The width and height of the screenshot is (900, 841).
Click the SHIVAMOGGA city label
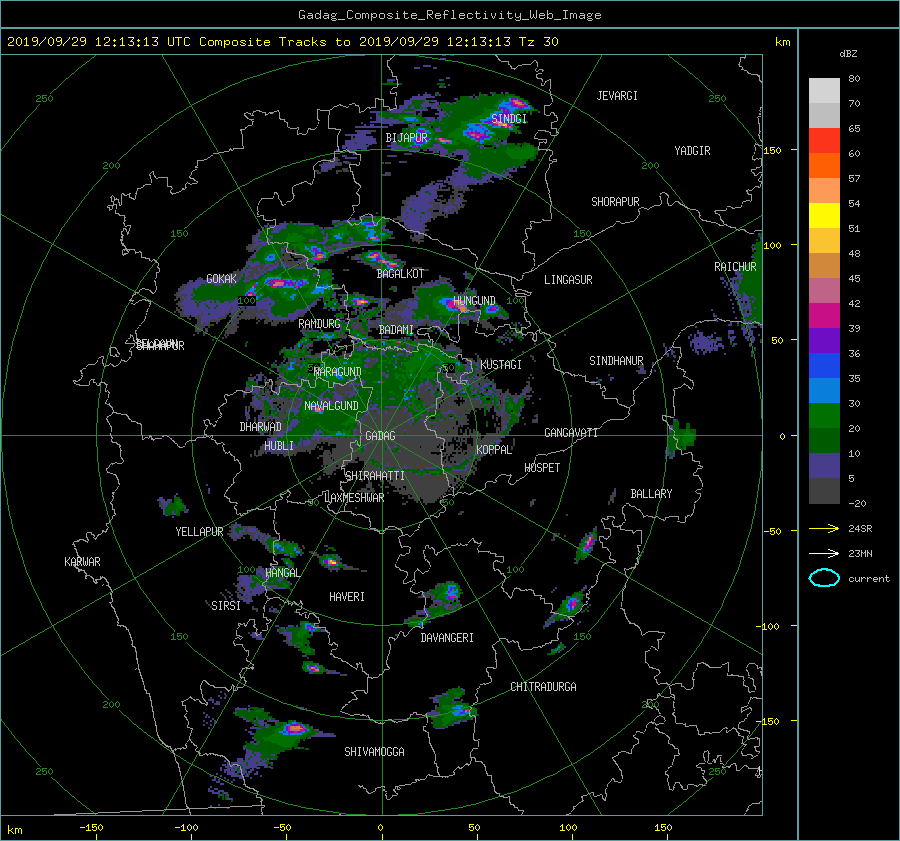(374, 752)
